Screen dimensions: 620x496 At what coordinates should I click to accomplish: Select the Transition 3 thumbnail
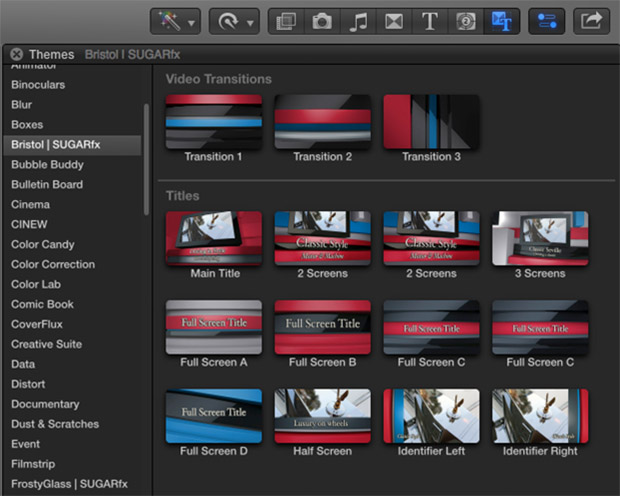(x=431, y=122)
